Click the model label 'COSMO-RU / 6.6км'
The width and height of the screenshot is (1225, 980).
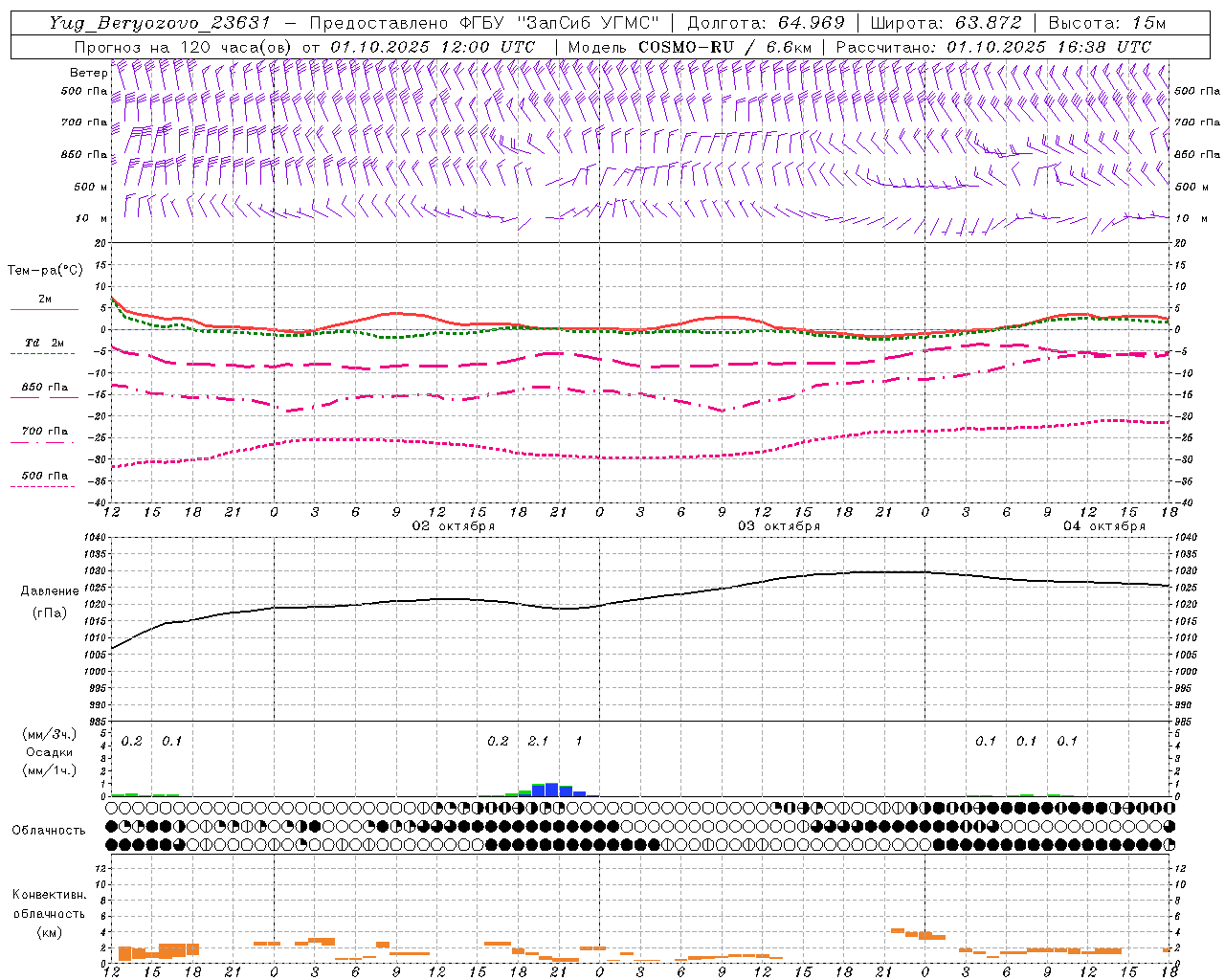(x=724, y=46)
